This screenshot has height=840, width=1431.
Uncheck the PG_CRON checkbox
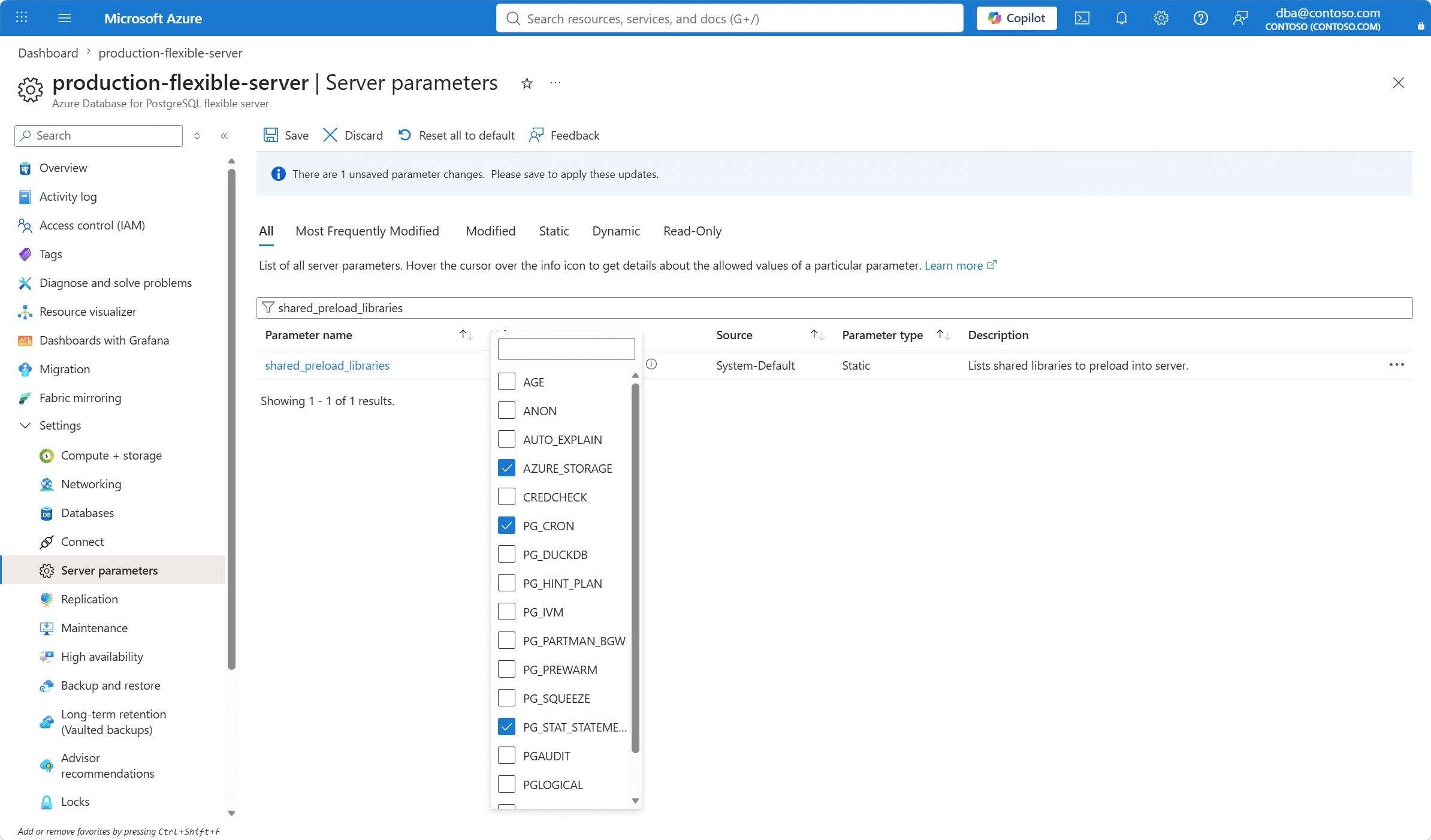pos(506,525)
